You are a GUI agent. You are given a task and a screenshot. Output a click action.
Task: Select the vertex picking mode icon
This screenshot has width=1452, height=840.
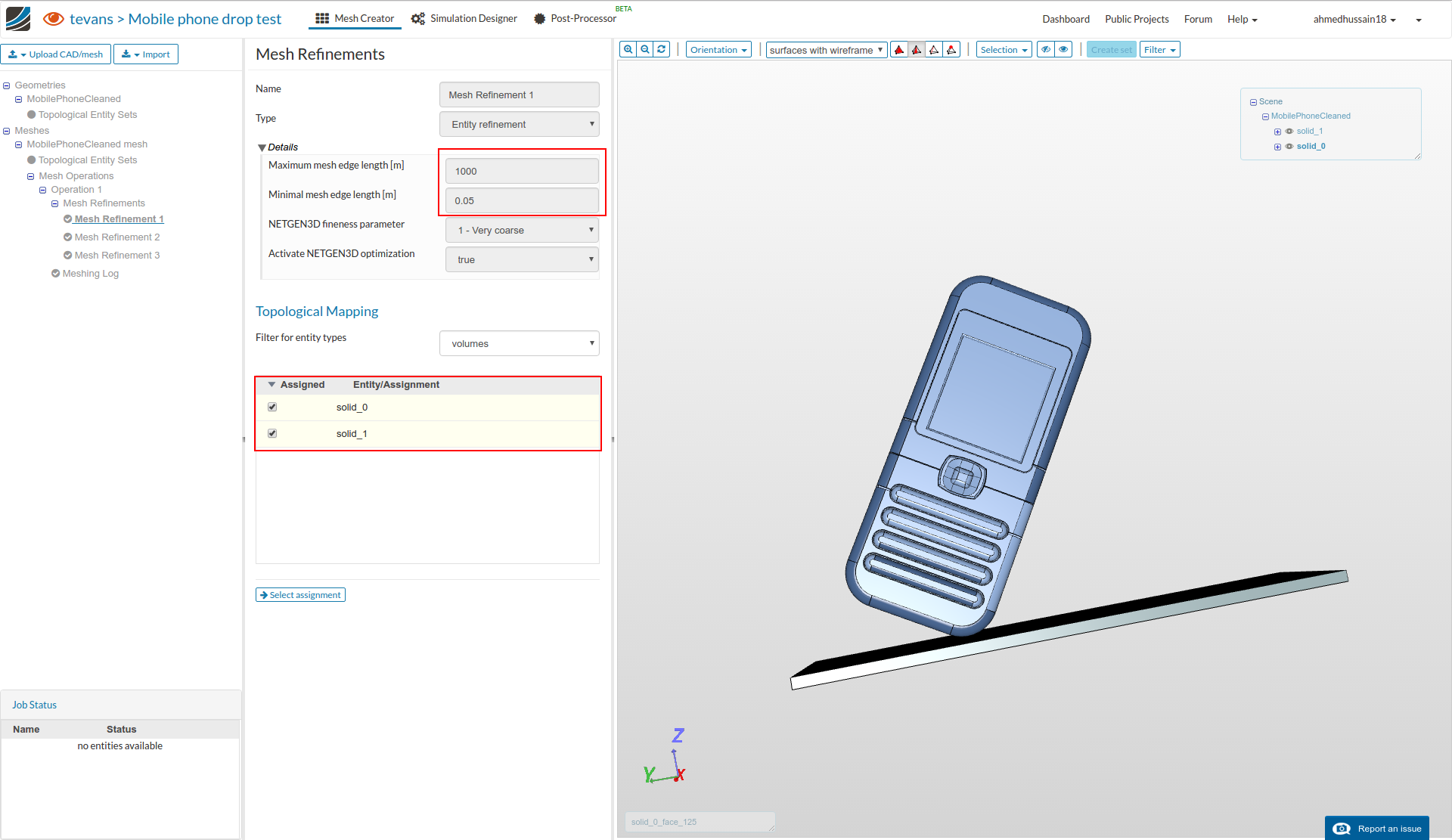[x=951, y=50]
